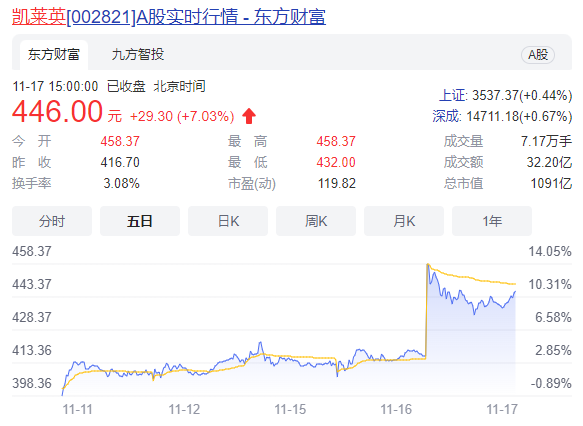The height and width of the screenshot is (426, 583).
Task: Click the red up-arrow price icon
Action: pos(249,116)
